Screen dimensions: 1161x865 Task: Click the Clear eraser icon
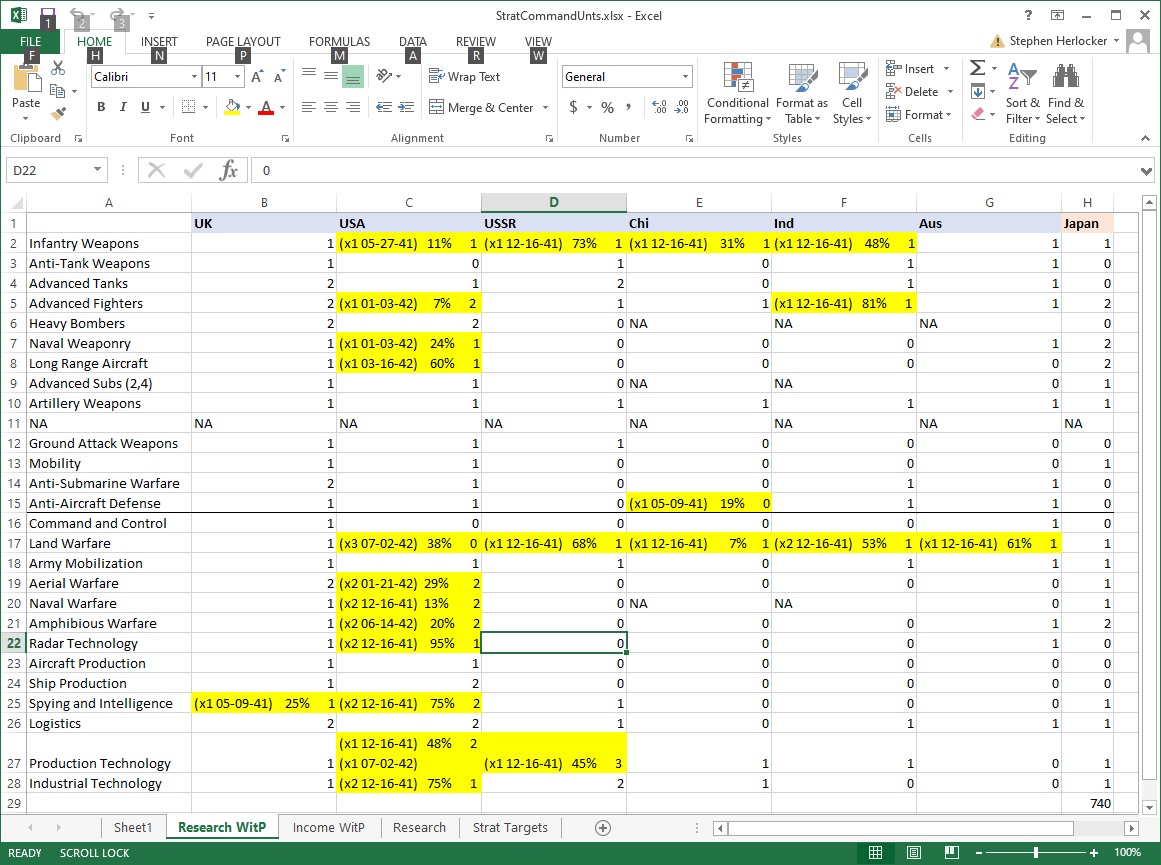(978, 114)
